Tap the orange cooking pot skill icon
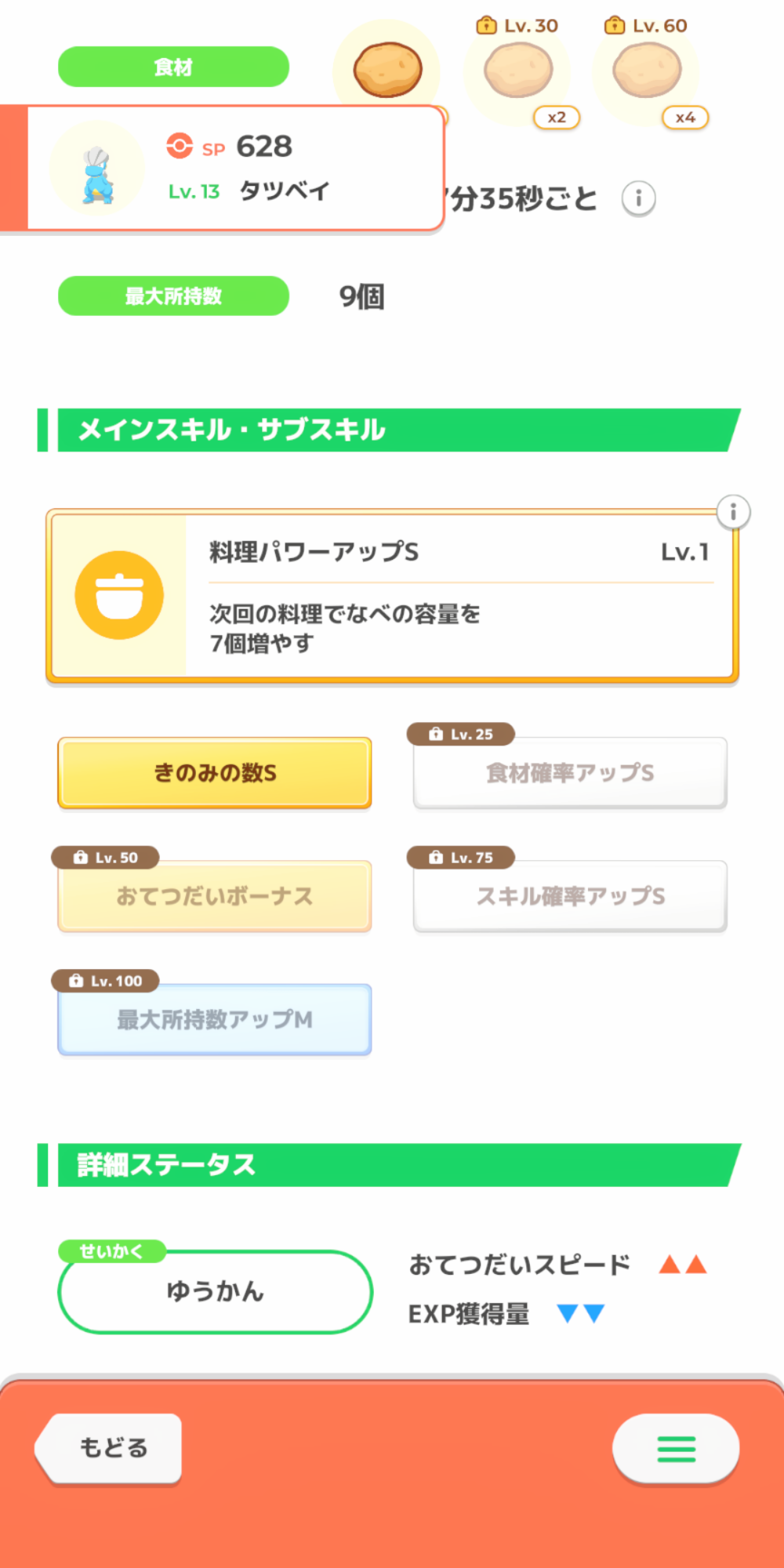The width and height of the screenshot is (784, 1568). tap(119, 595)
